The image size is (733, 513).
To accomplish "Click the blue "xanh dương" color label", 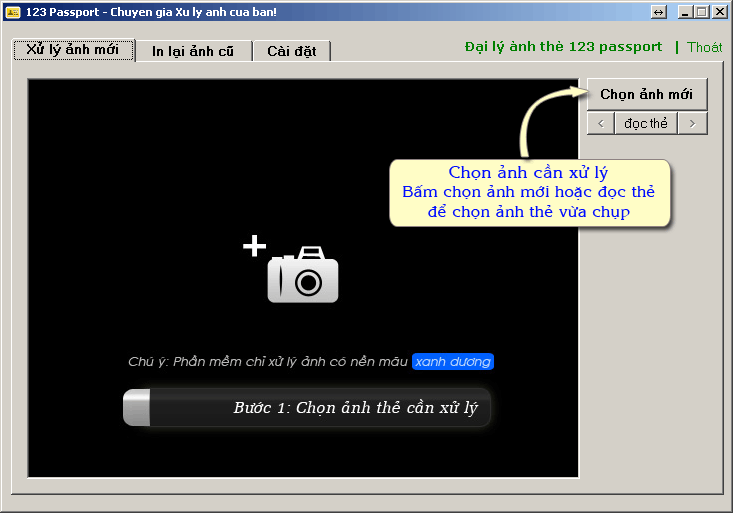I will click(452, 361).
